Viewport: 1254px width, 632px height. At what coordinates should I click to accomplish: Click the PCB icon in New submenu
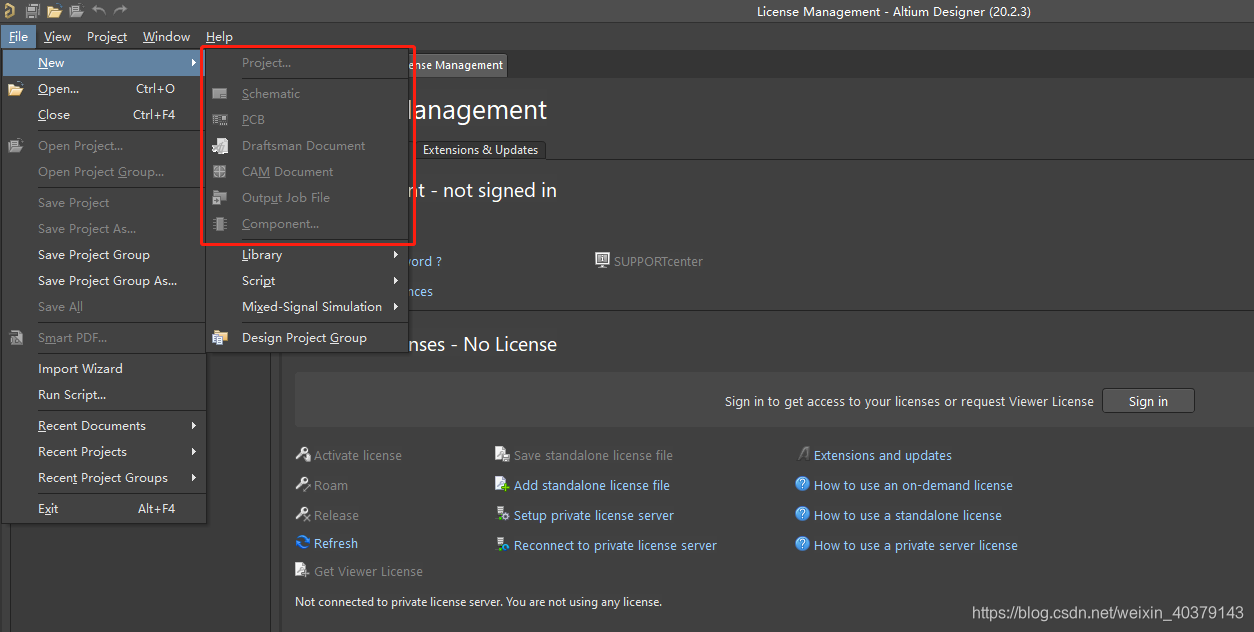tap(220, 120)
